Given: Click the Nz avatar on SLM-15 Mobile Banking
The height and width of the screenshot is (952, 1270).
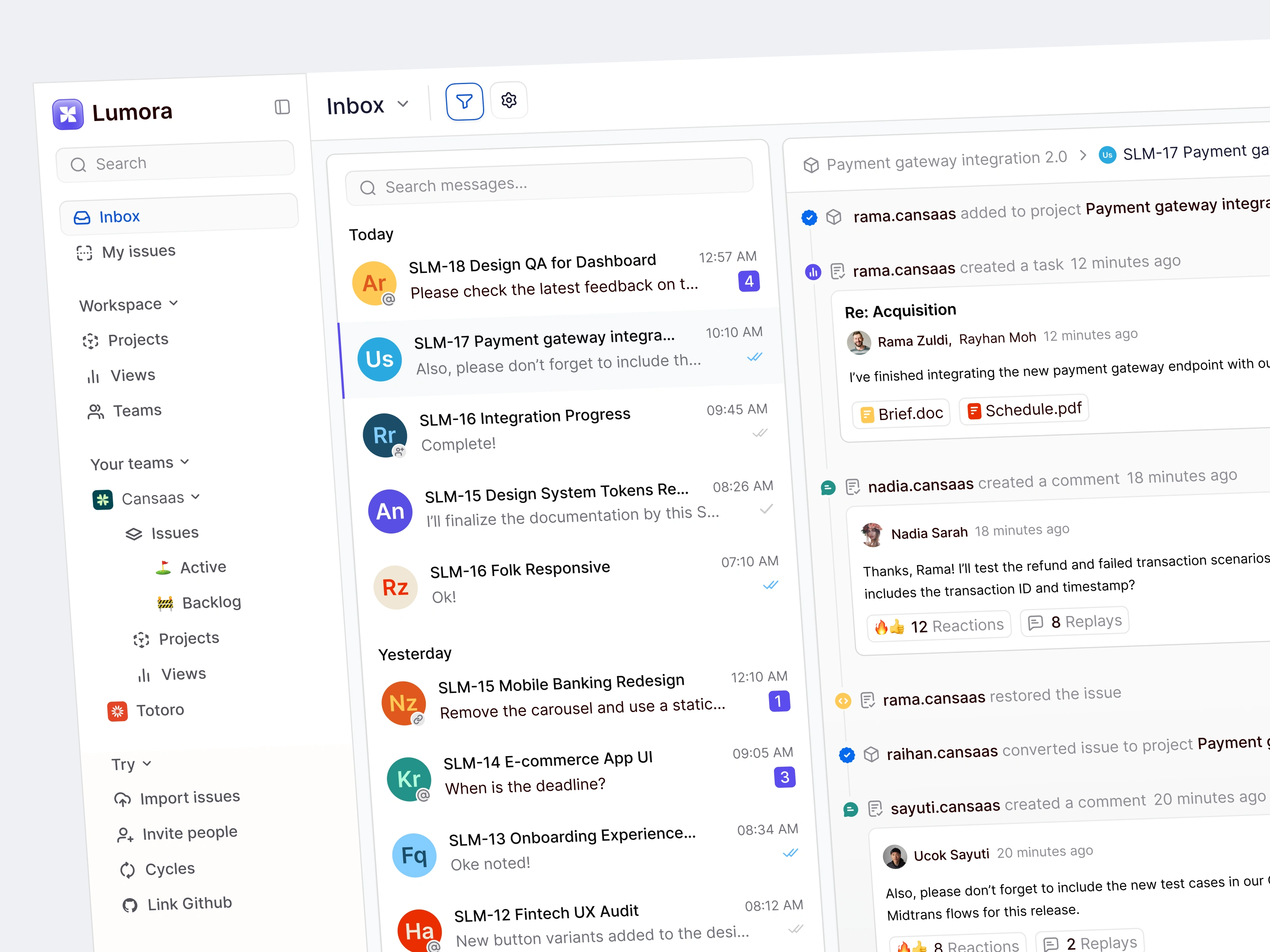Looking at the screenshot, I should pyautogui.click(x=404, y=704).
